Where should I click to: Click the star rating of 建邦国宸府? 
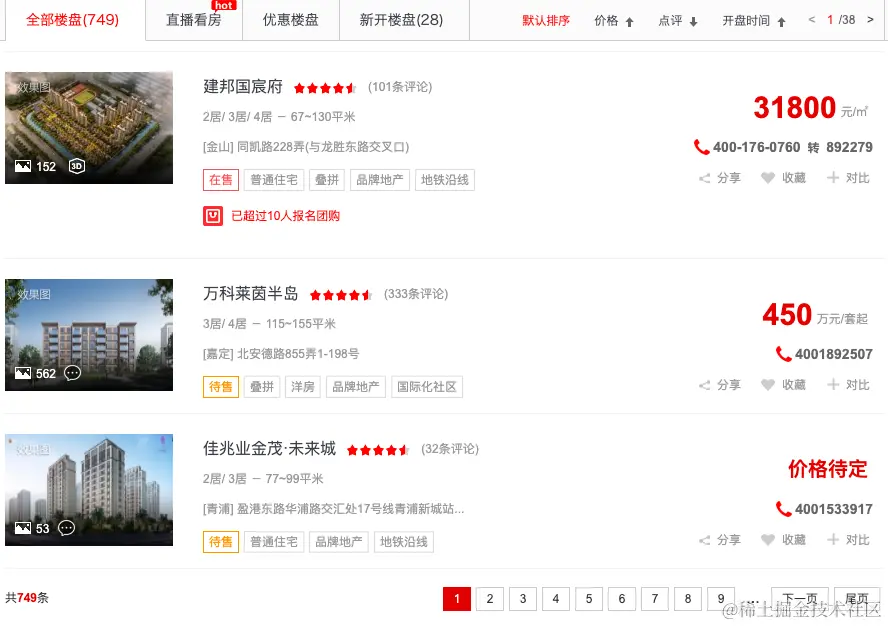pos(325,88)
